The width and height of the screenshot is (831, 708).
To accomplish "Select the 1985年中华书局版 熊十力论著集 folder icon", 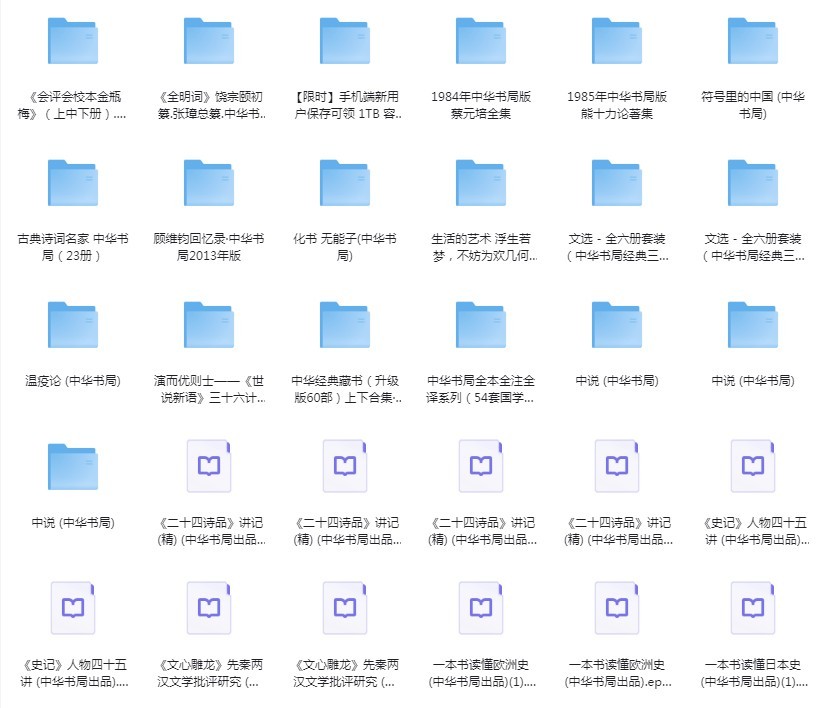I will click(x=617, y=41).
